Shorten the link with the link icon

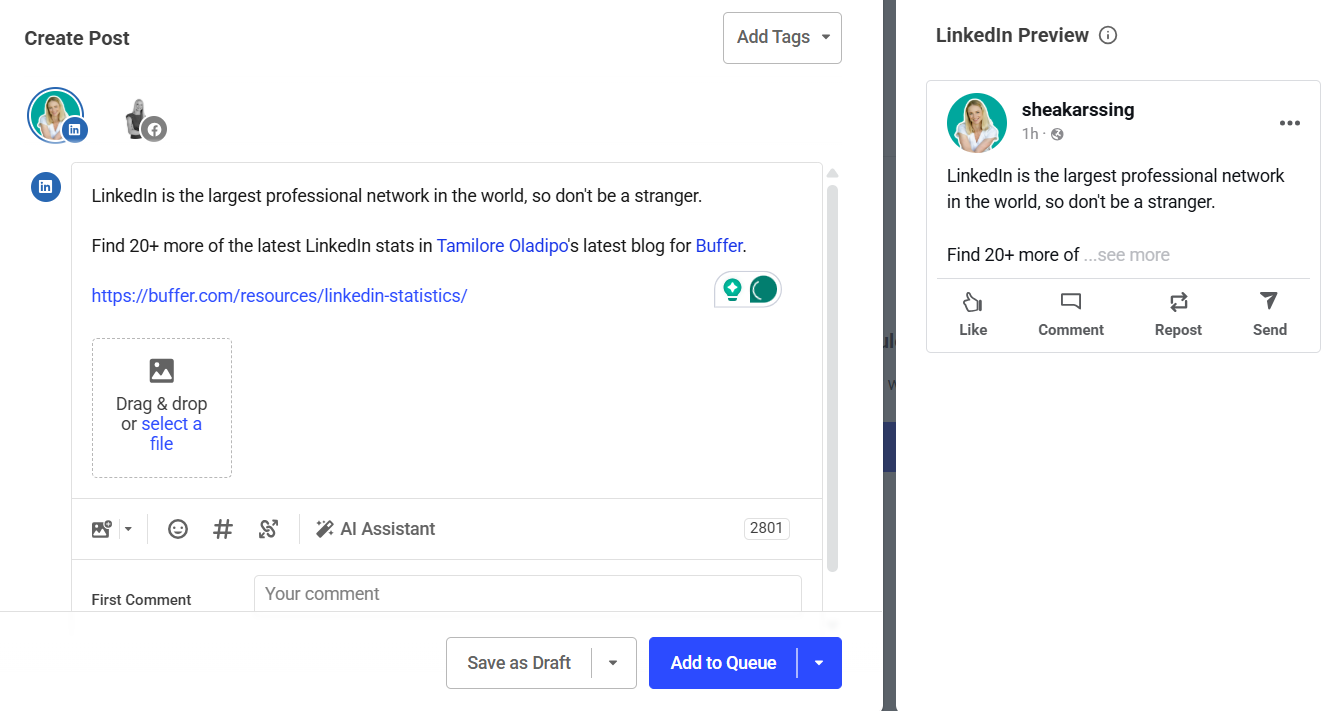point(267,528)
